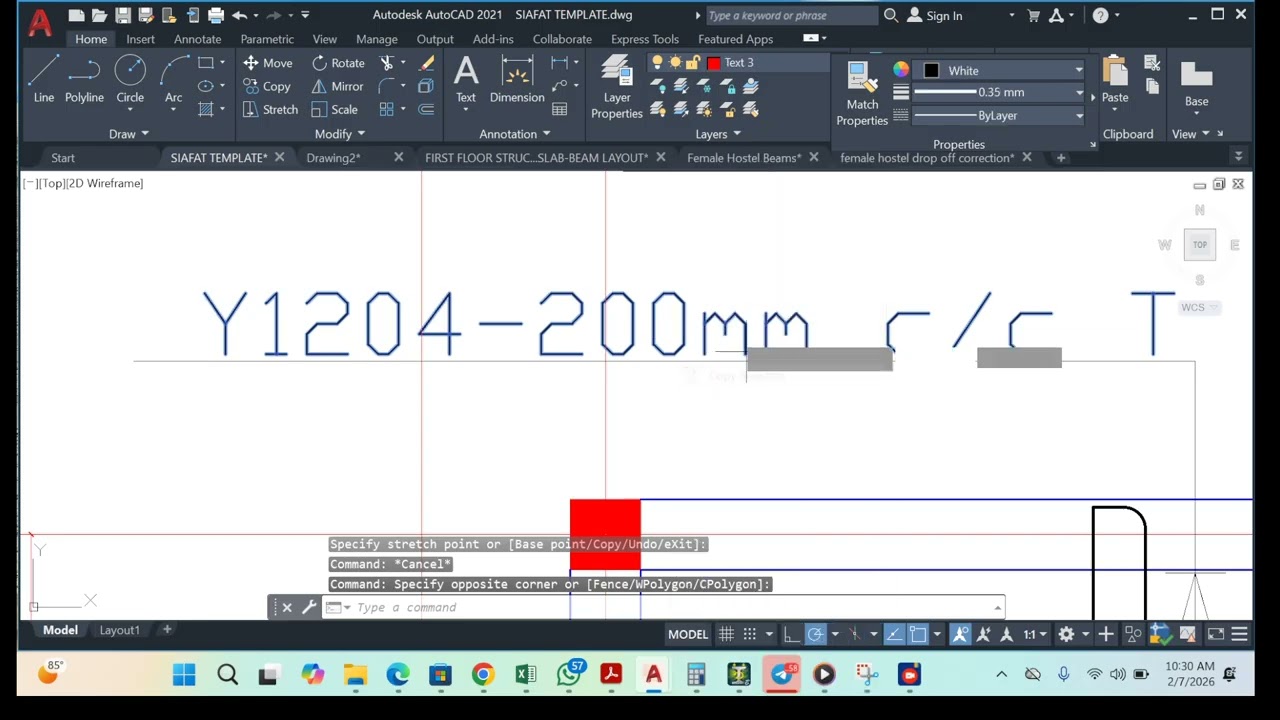
Task: Choose the Rotate command
Action: pyautogui.click(x=338, y=63)
